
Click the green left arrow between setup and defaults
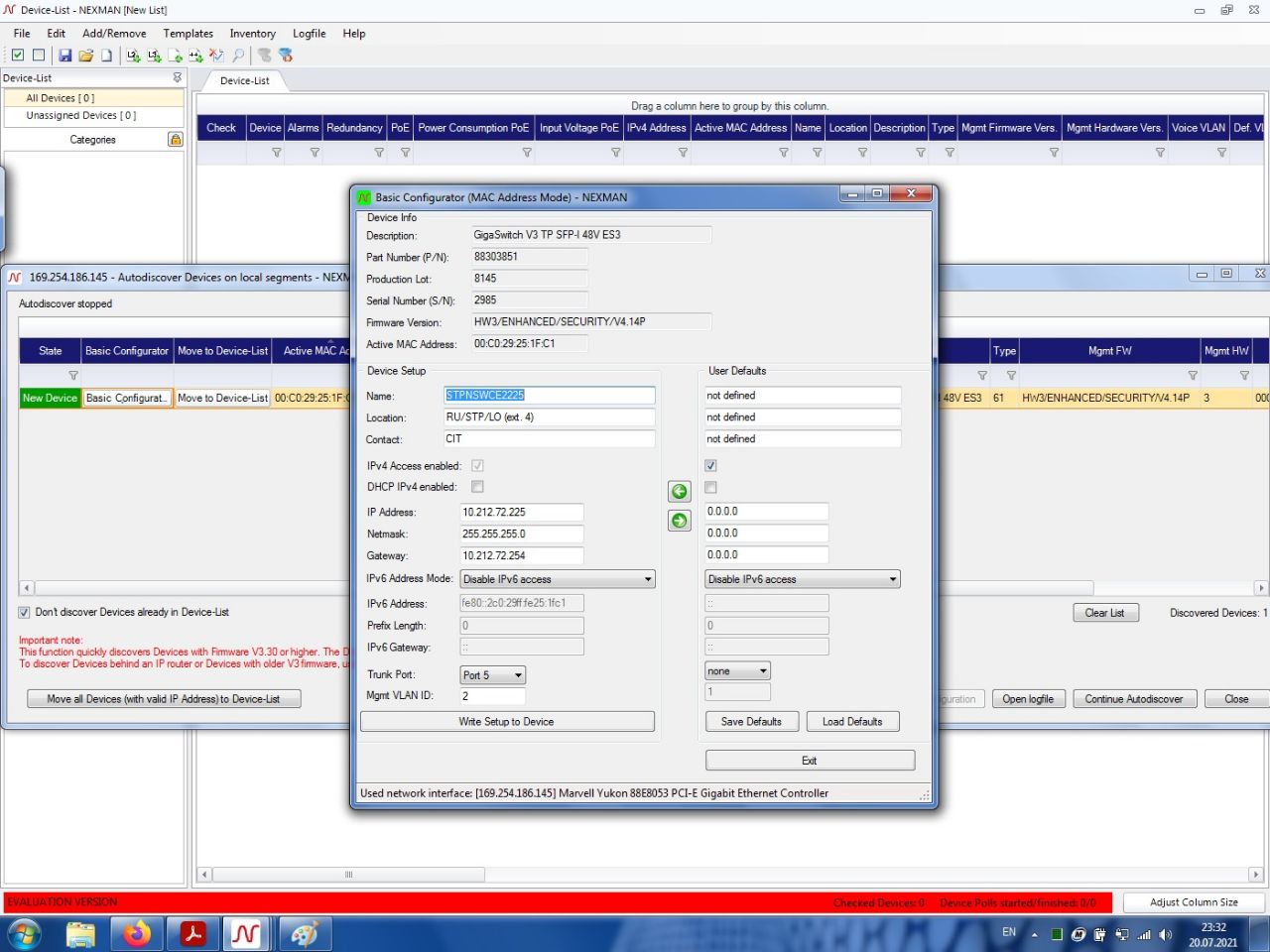[680, 492]
